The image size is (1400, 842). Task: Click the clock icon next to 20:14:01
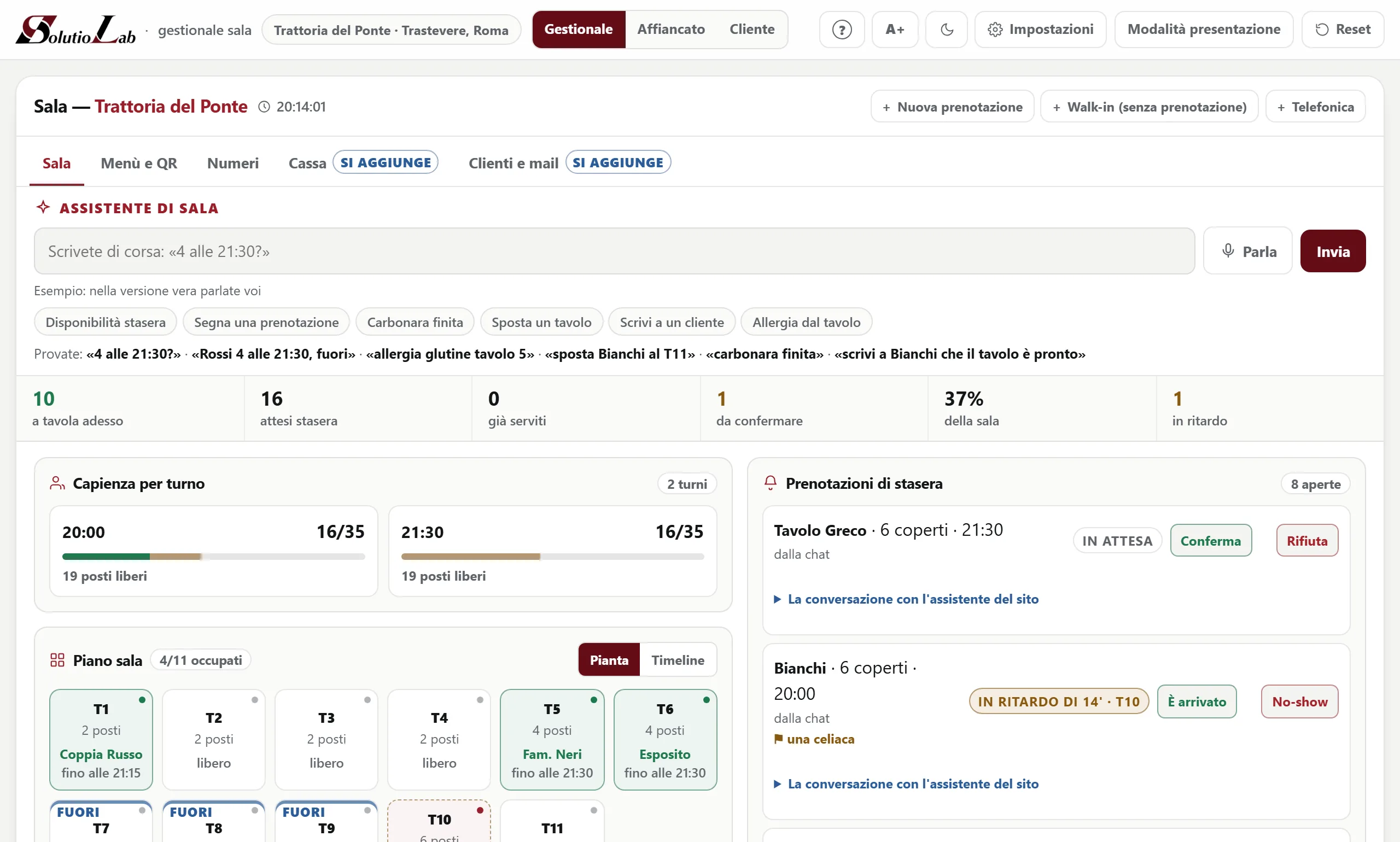point(264,107)
